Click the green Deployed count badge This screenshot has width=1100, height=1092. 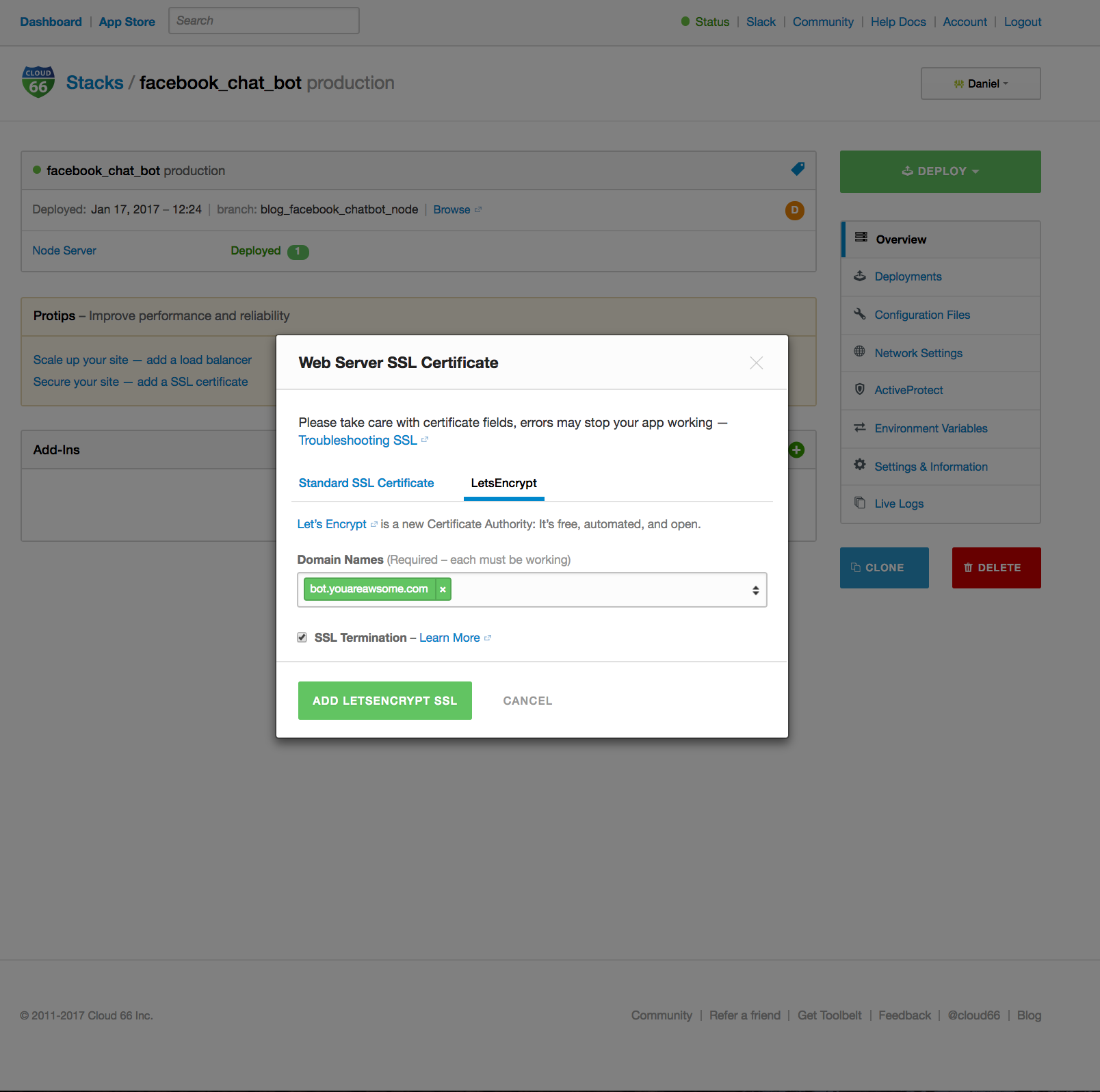click(298, 251)
